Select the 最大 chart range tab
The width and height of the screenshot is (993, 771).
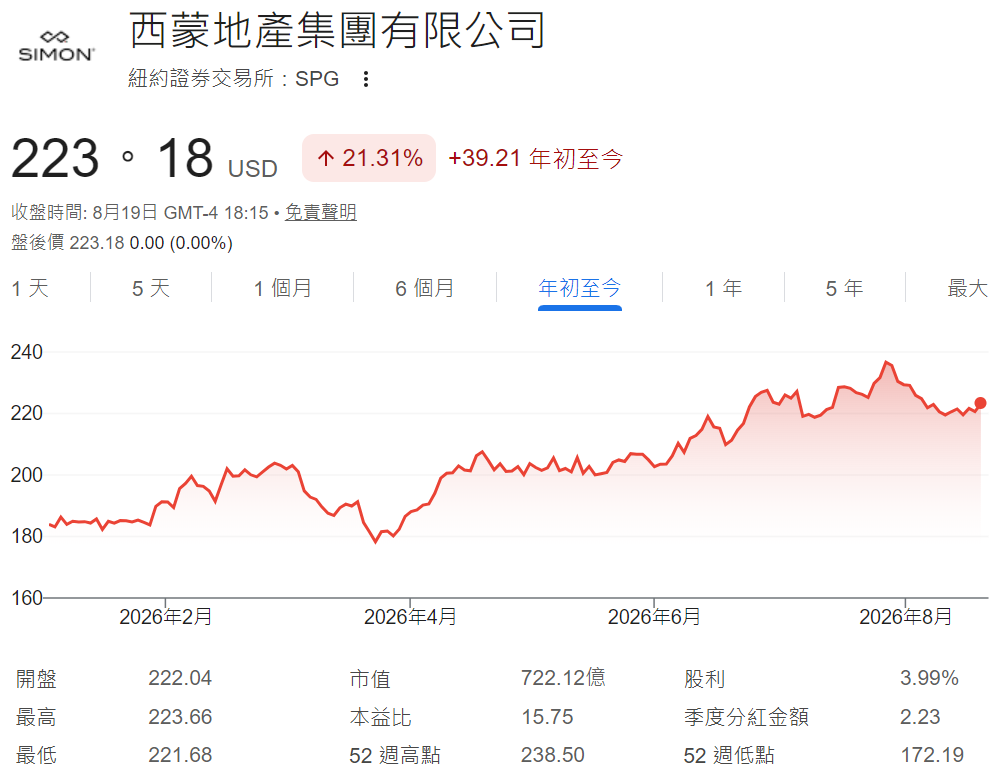click(968, 288)
